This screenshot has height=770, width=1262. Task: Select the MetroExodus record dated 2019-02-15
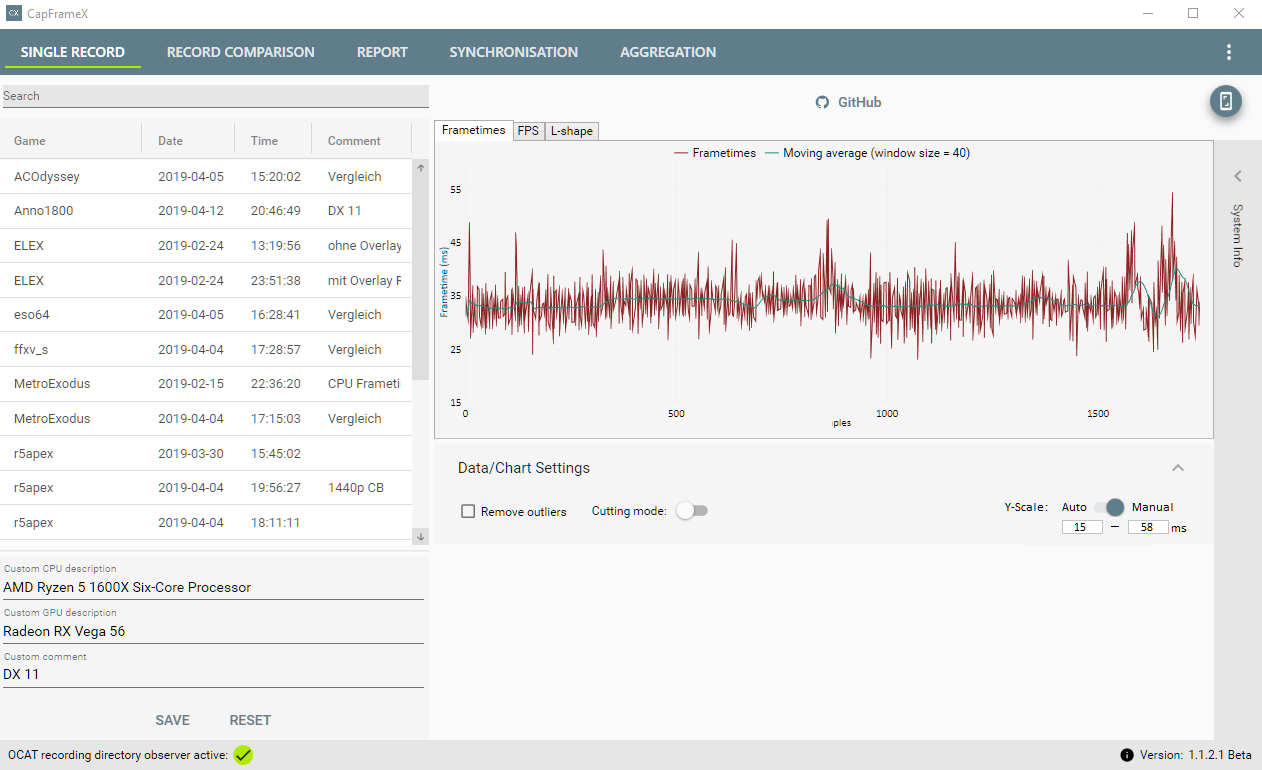206,384
